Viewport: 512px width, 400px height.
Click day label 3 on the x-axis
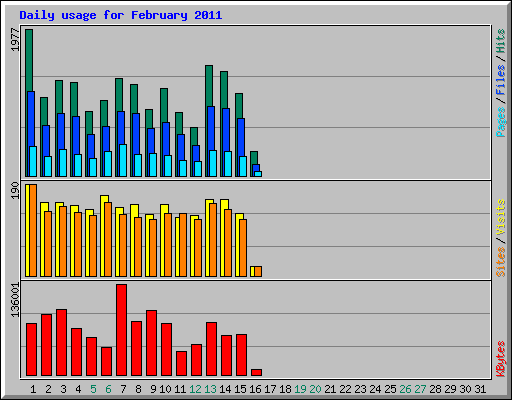click(63, 389)
